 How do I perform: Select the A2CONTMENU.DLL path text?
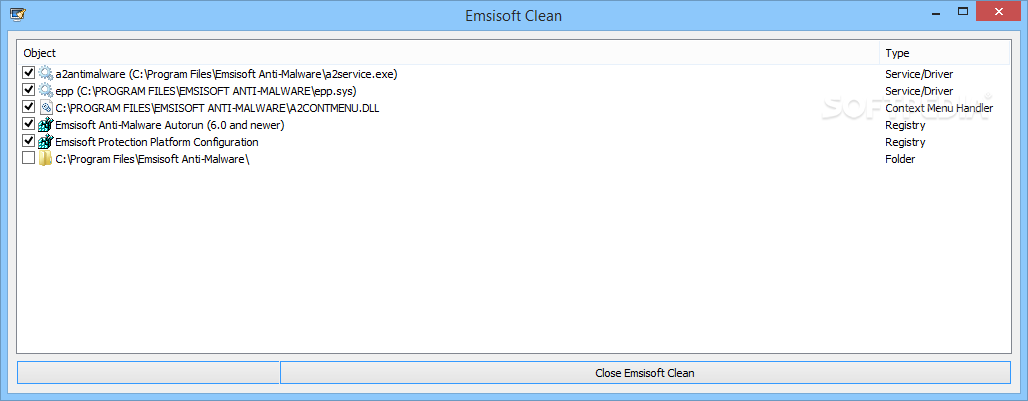[x=217, y=108]
